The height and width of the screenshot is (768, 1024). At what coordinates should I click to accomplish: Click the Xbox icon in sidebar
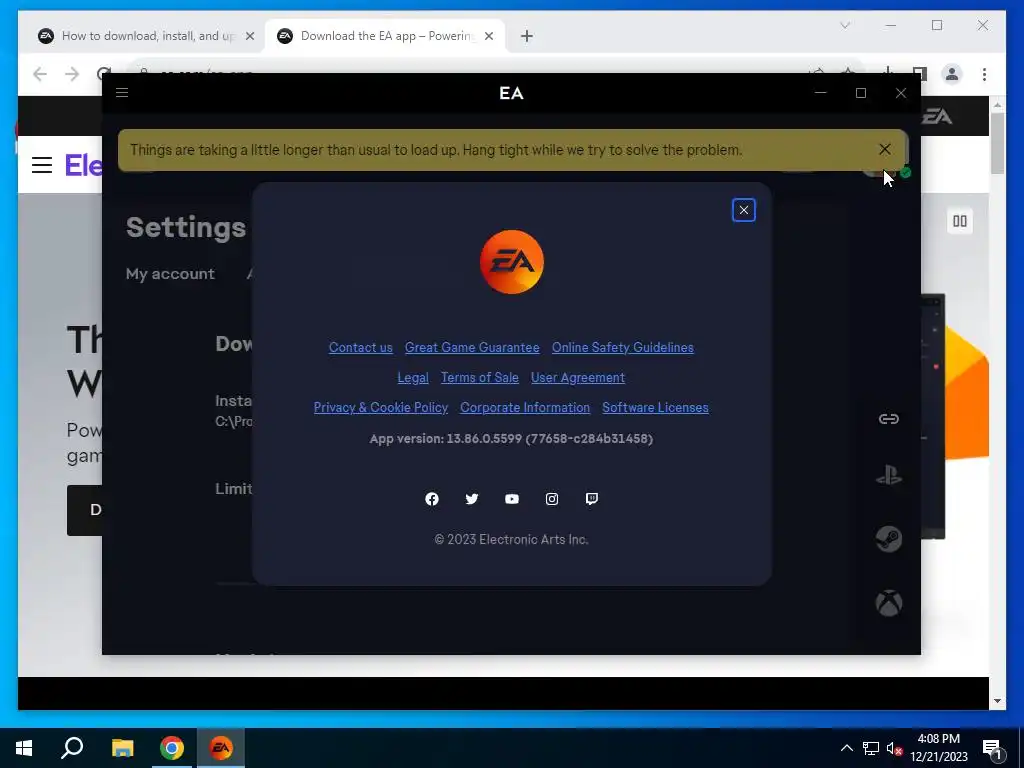click(889, 603)
